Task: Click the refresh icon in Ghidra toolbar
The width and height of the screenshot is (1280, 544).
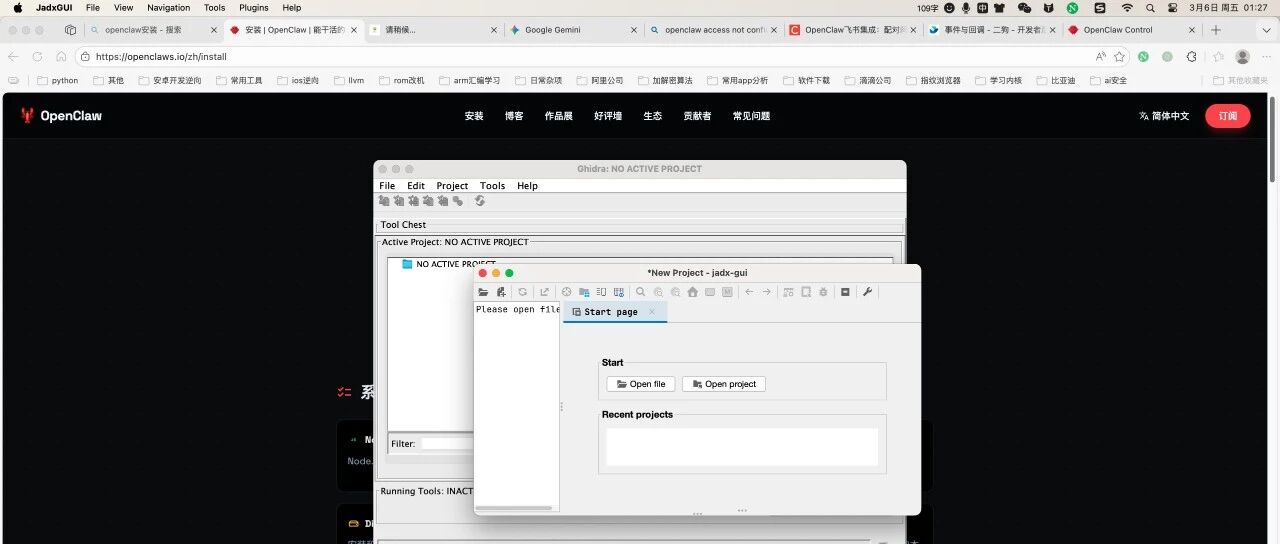Action: pos(480,201)
